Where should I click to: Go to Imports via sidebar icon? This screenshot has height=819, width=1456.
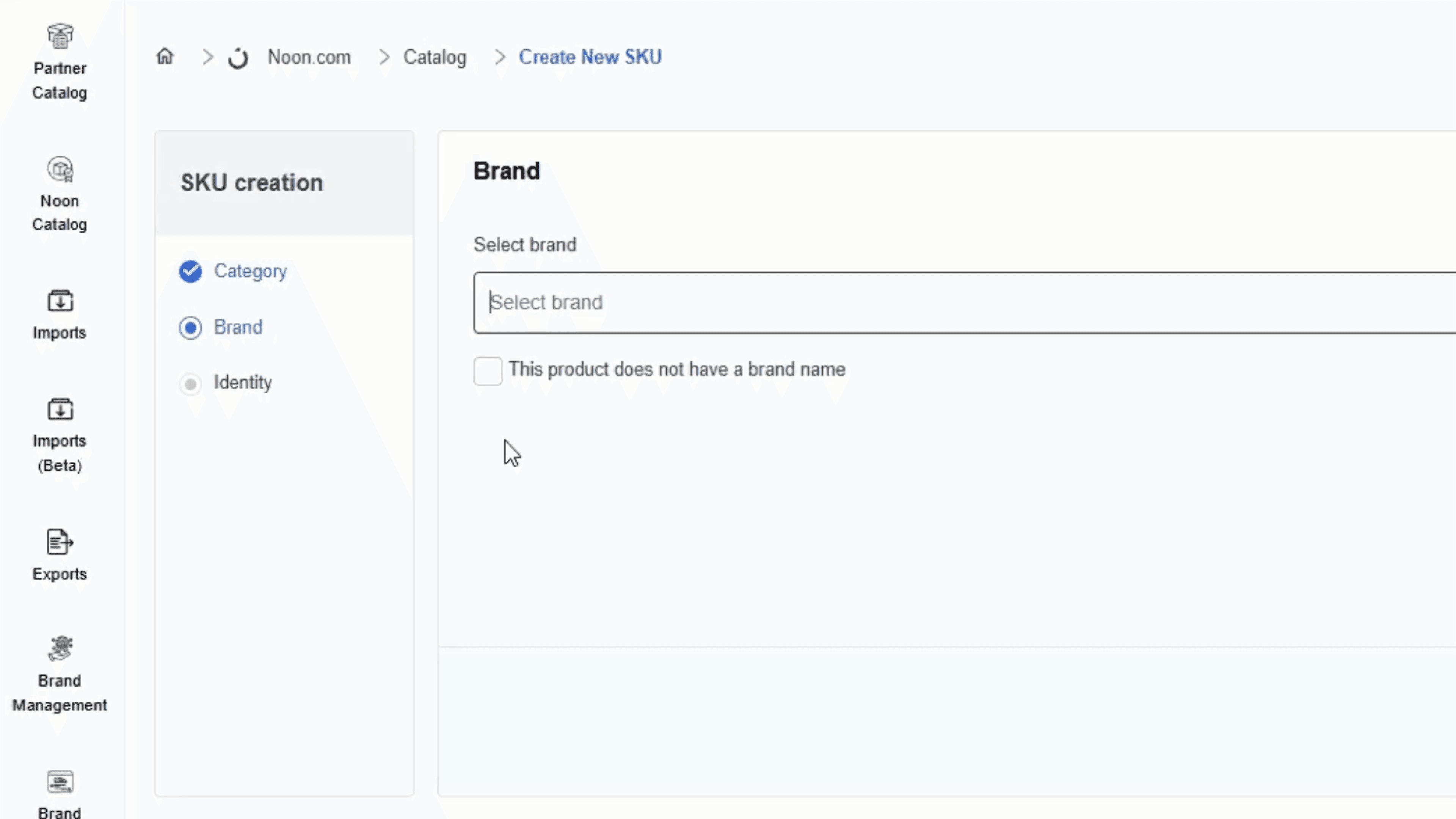click(x=60, y=301)
